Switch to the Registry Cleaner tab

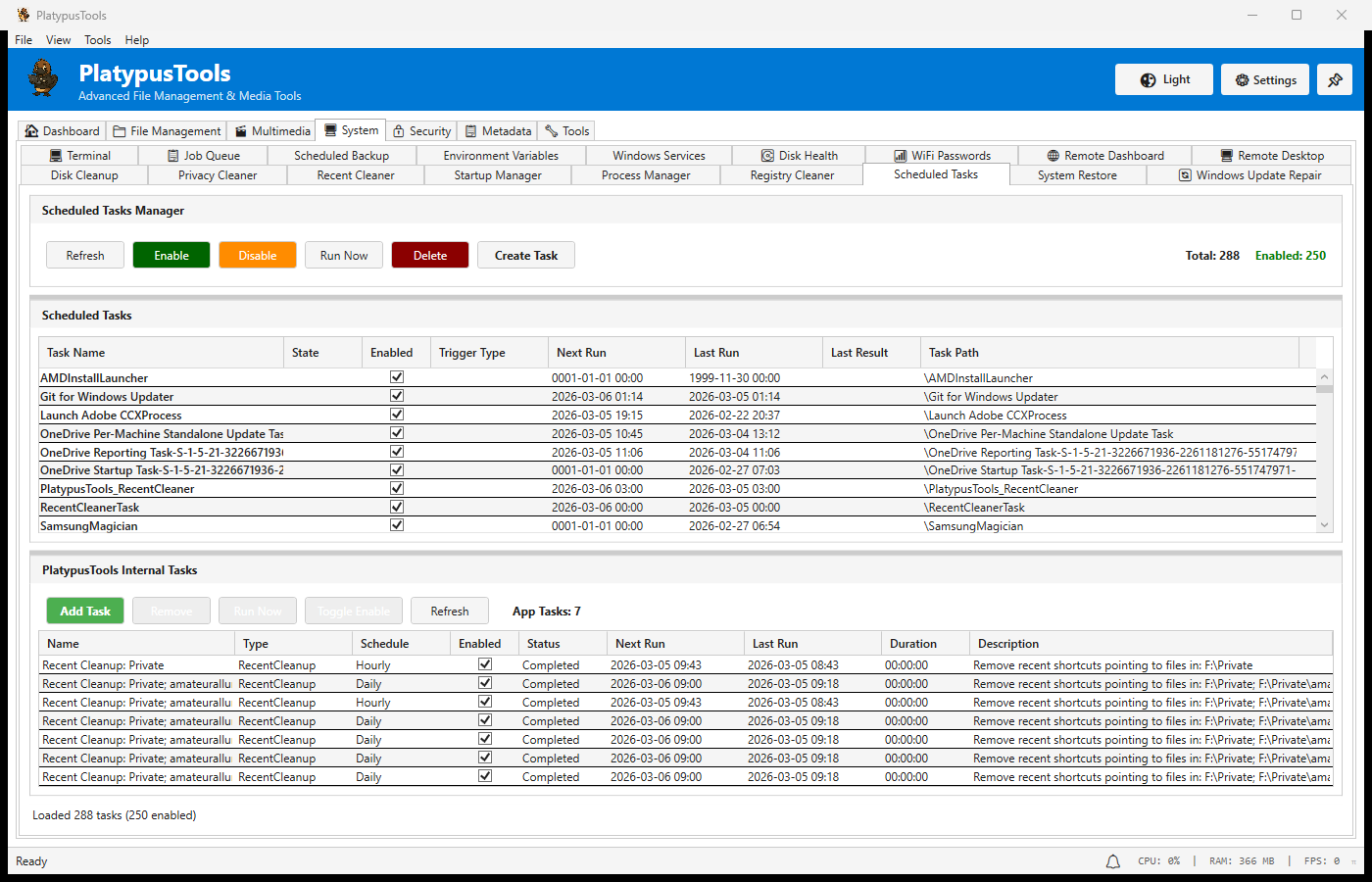792,175
